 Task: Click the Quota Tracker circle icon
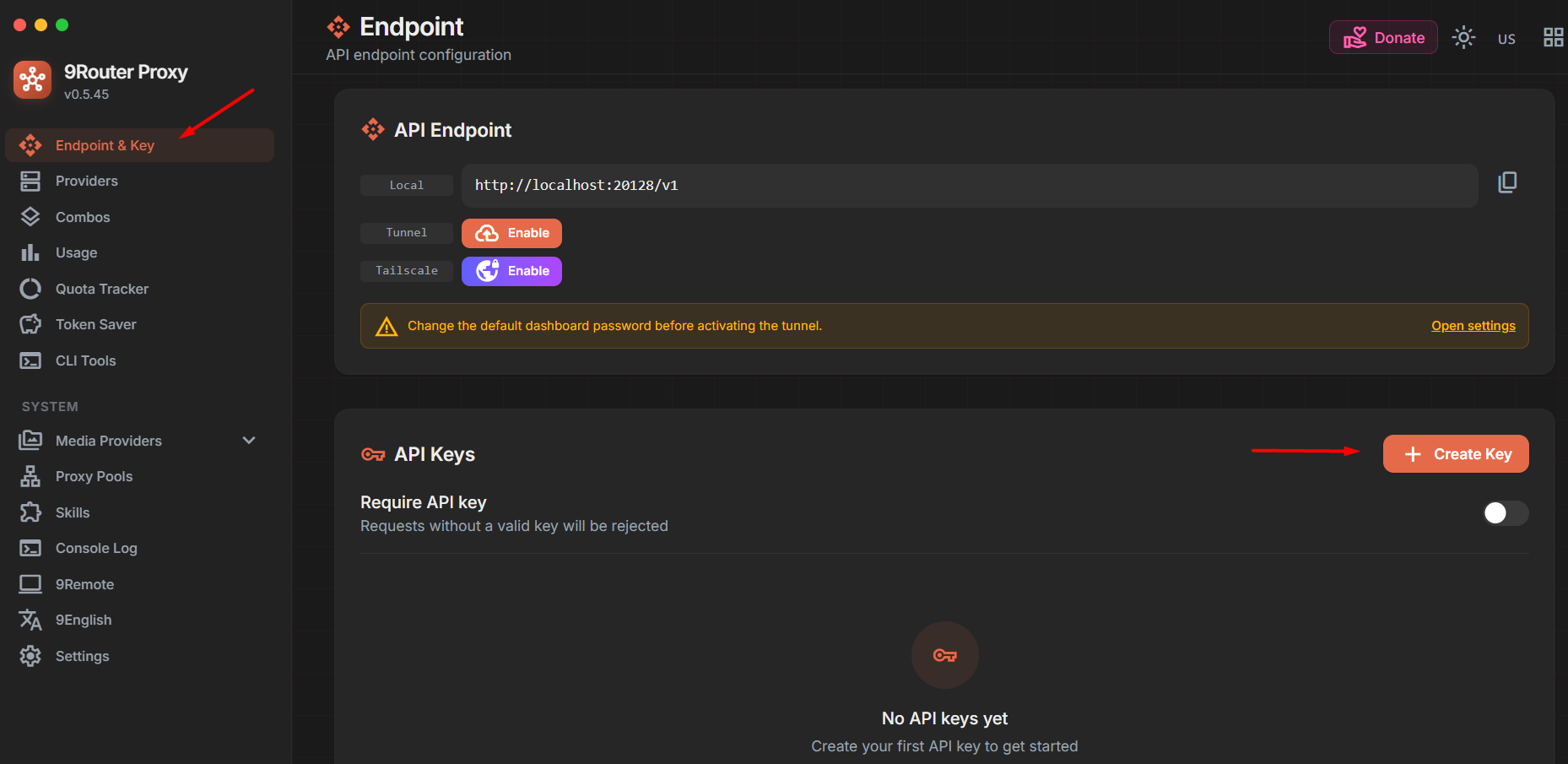[30, 289]
